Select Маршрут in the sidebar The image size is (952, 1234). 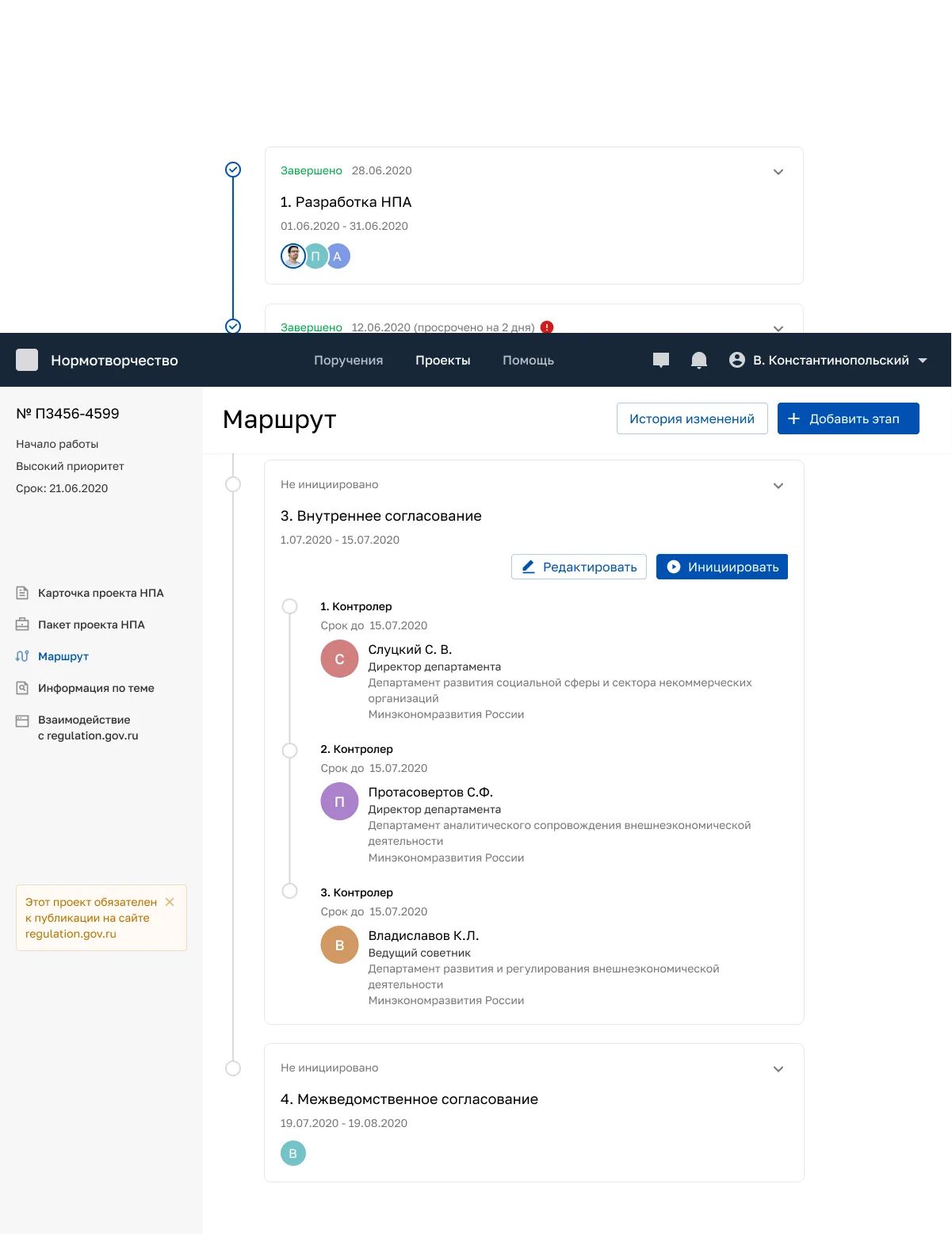[63, 656]
